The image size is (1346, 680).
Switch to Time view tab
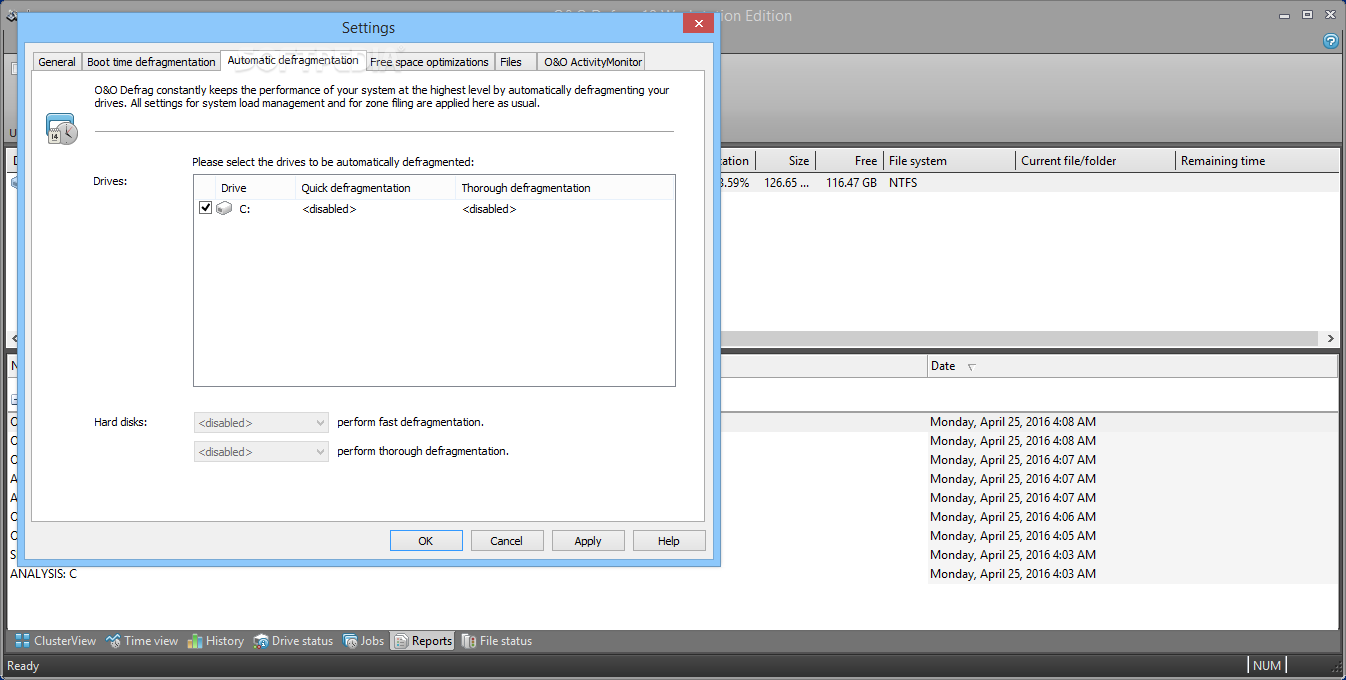pos(142,641)
